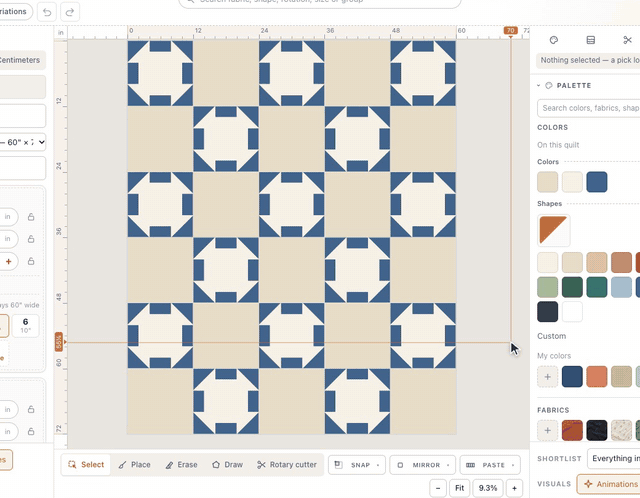Click the 70 ruler guide marker

(x=511, y=31)
